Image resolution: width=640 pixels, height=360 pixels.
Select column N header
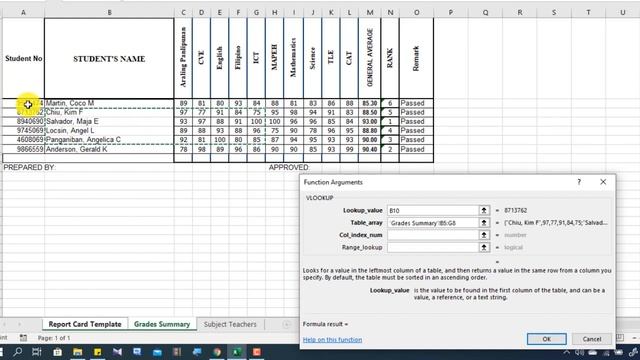point(390,13)
